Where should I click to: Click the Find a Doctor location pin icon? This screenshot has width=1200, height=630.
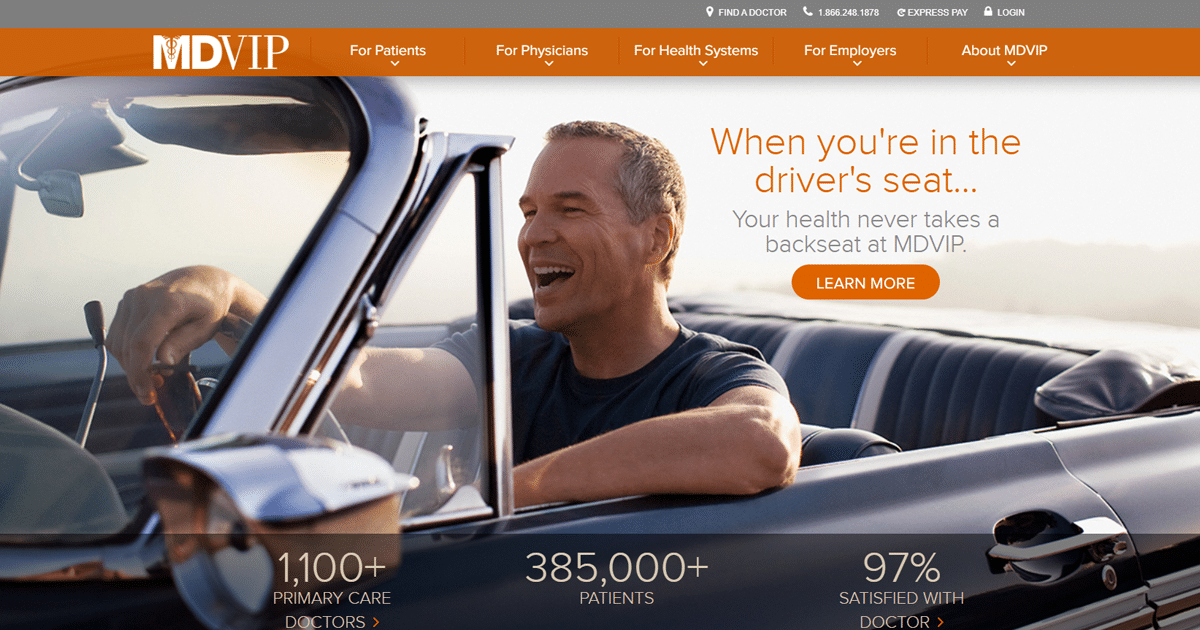tap(710, 12)
